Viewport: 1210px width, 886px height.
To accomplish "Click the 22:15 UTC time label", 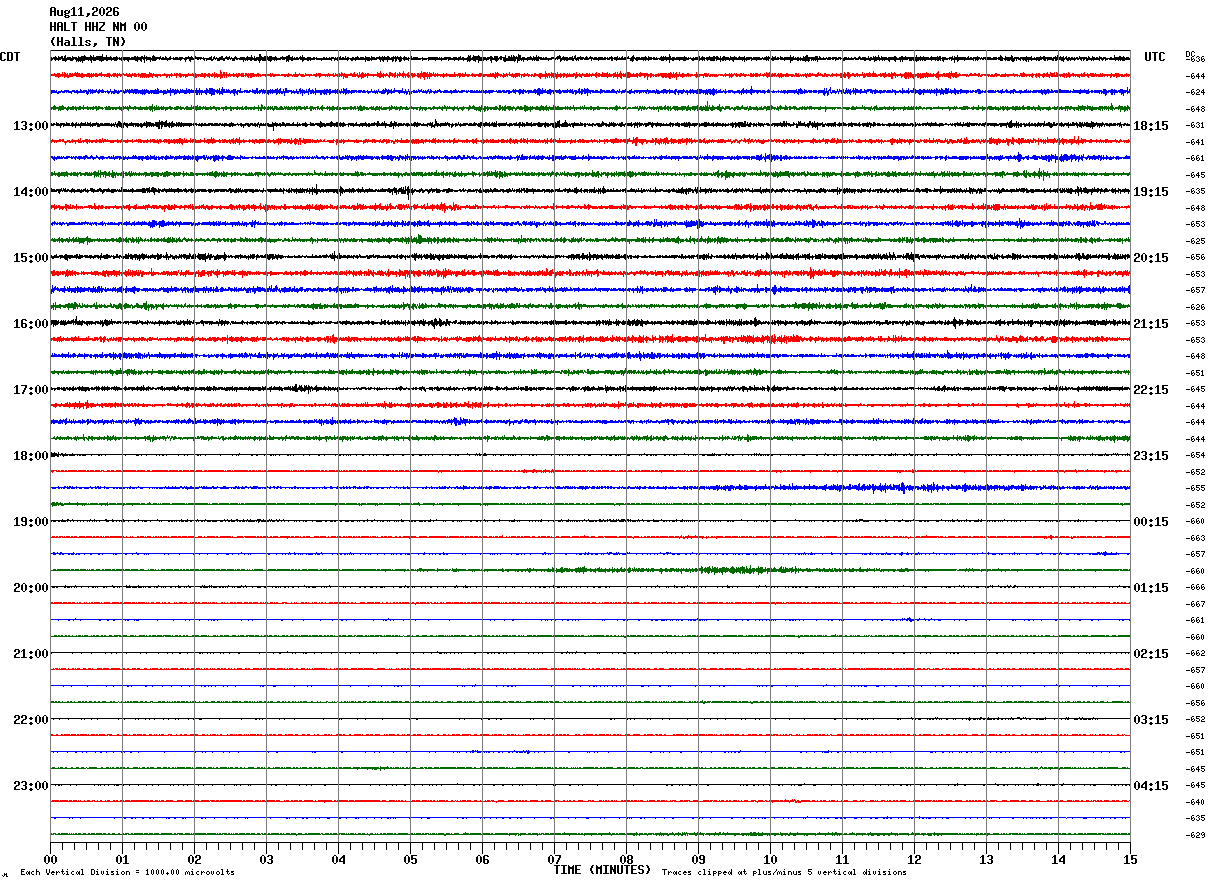I will click(x=1151, y=390).
